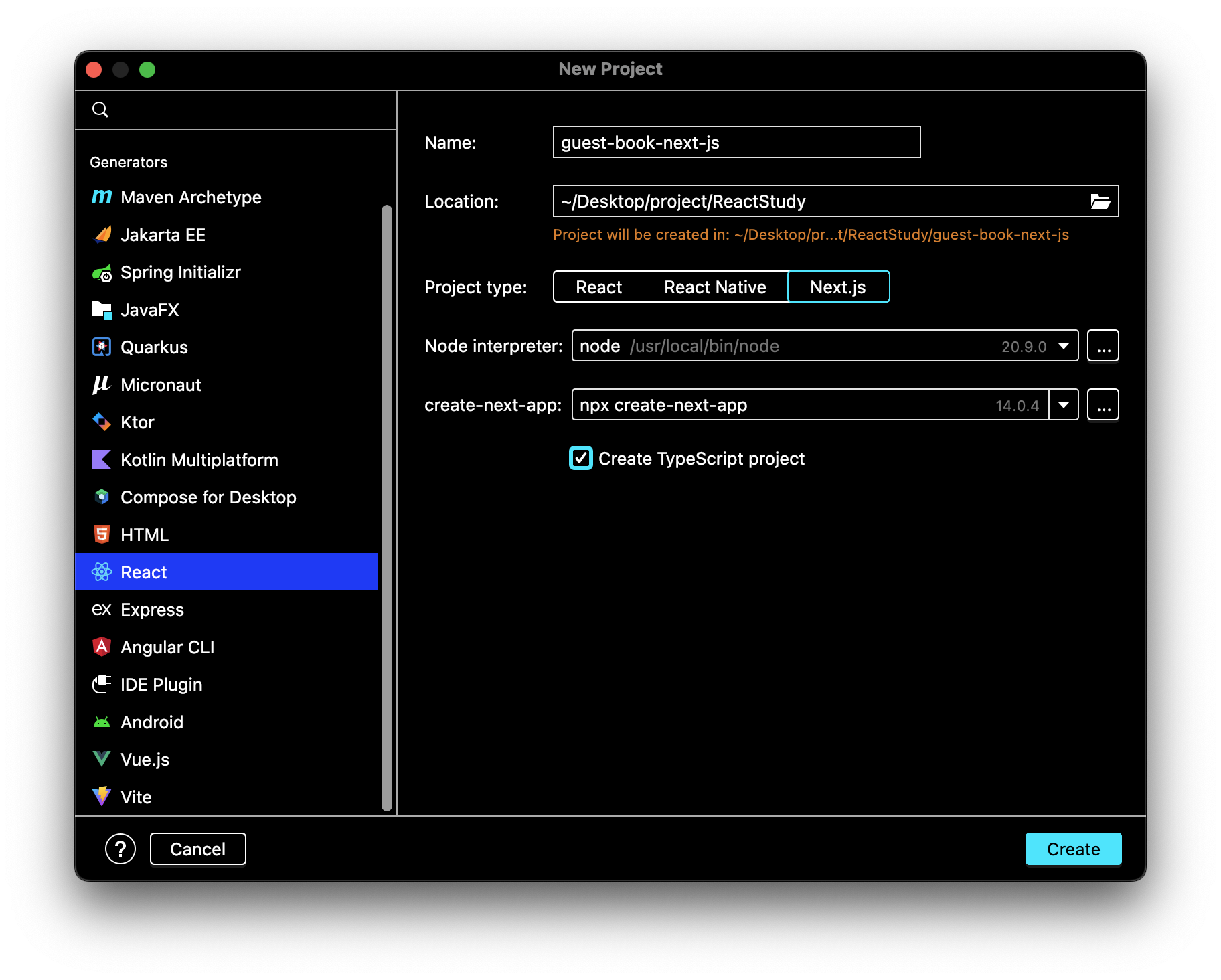Click the Cancel button

198,849
